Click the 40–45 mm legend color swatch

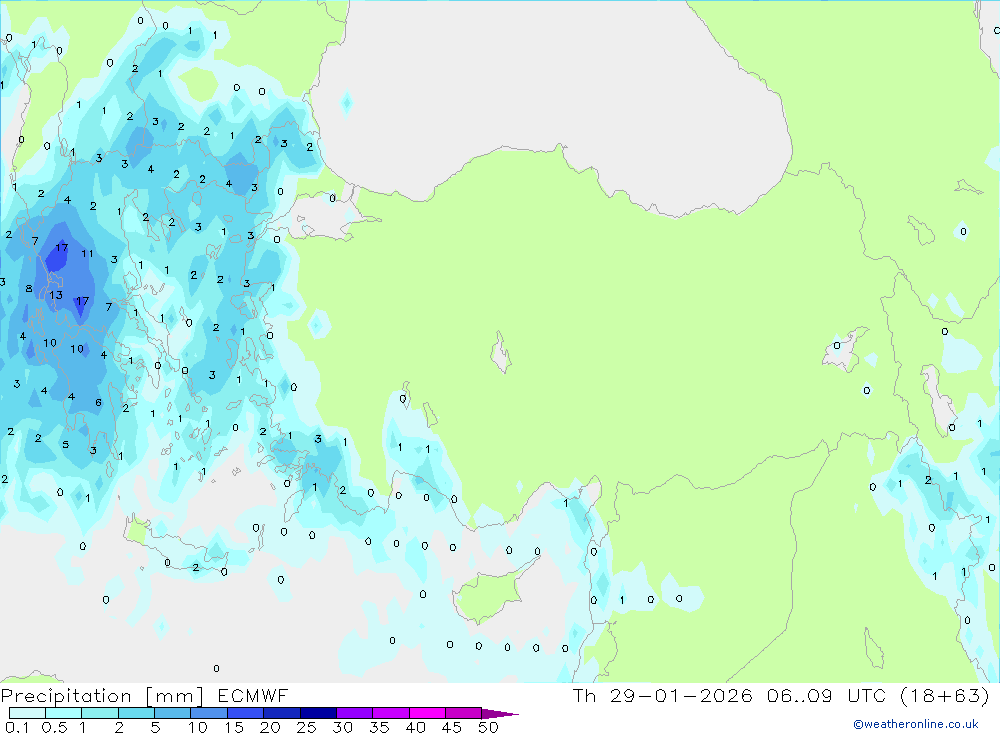[427, 713]
